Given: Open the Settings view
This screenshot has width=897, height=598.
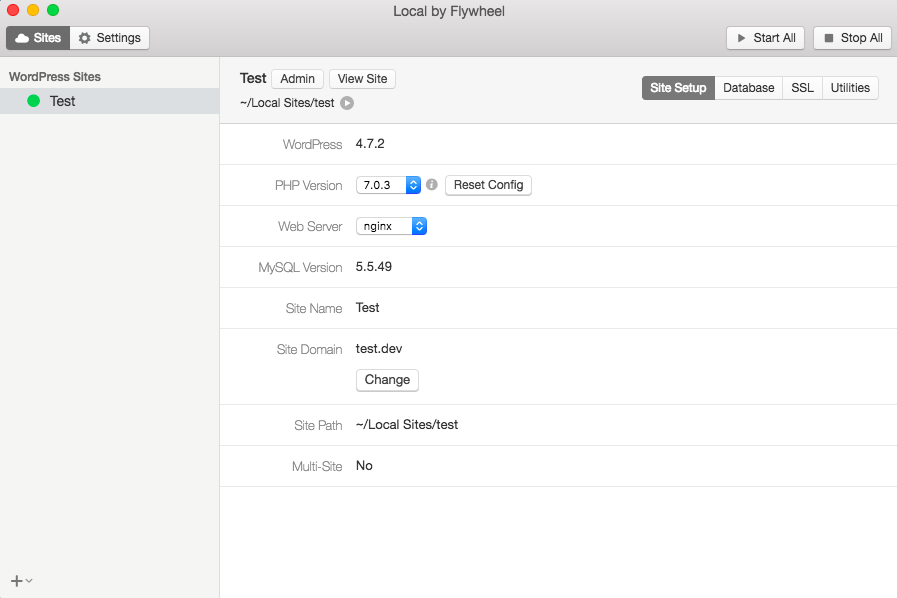Looking at the screenshot, I should point(110,38).
